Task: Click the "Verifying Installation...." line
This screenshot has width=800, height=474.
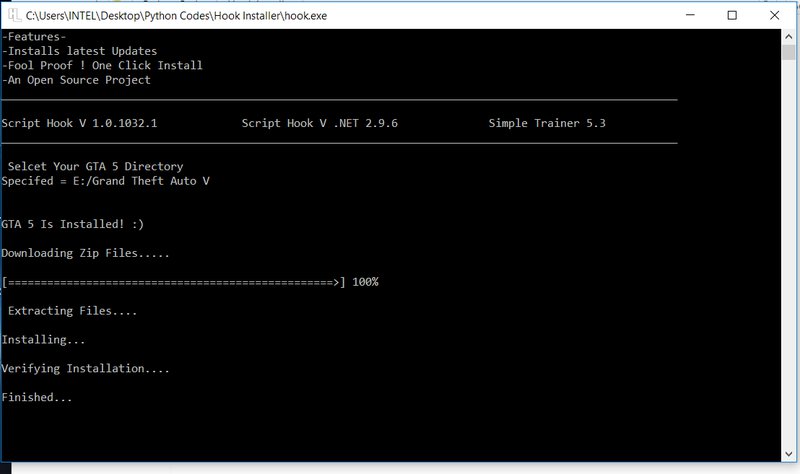Action: (86, 369)
